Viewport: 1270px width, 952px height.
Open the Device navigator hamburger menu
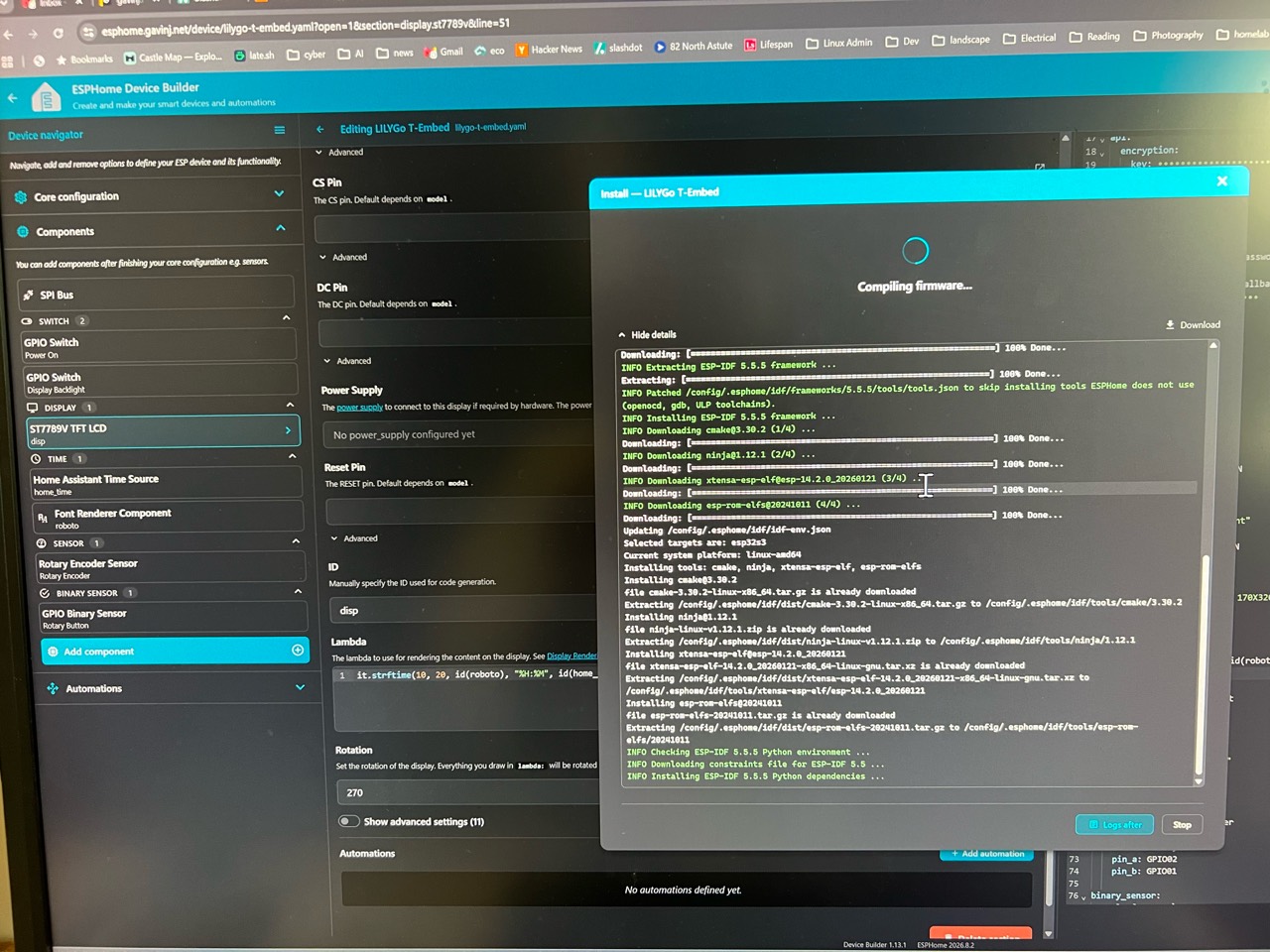coord(280,130)
